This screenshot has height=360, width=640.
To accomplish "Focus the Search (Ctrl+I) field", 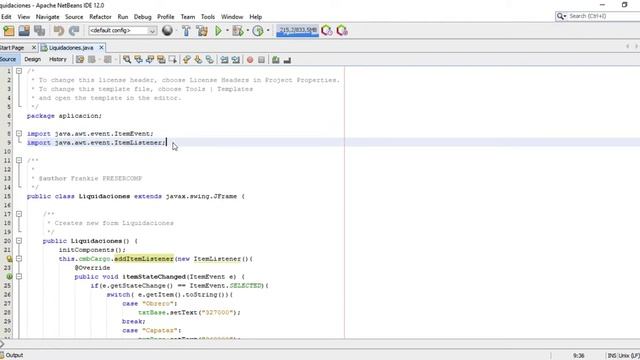I will tap(604, 16).
